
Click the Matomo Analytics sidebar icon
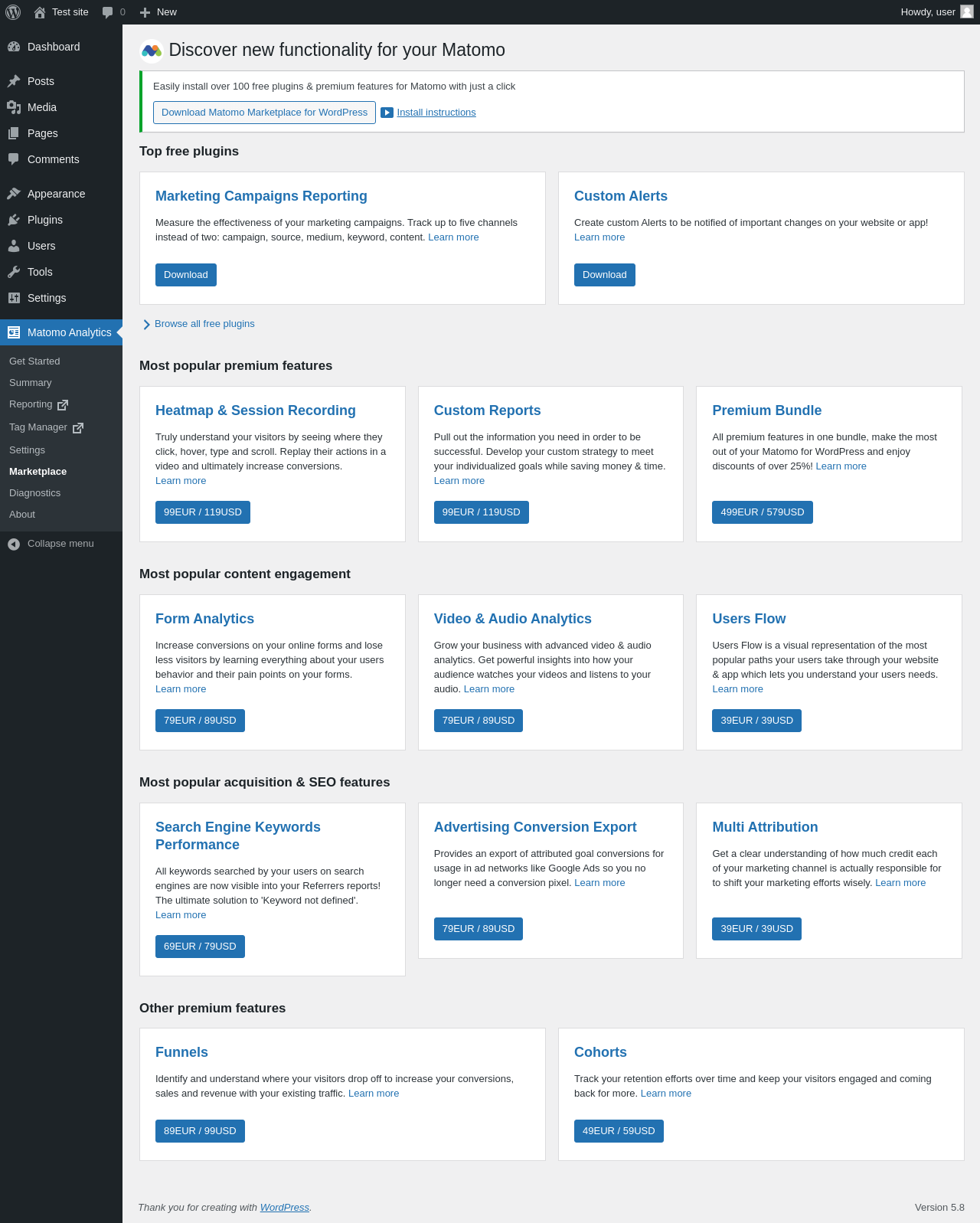pyautogui.click(x=14, y=332)
